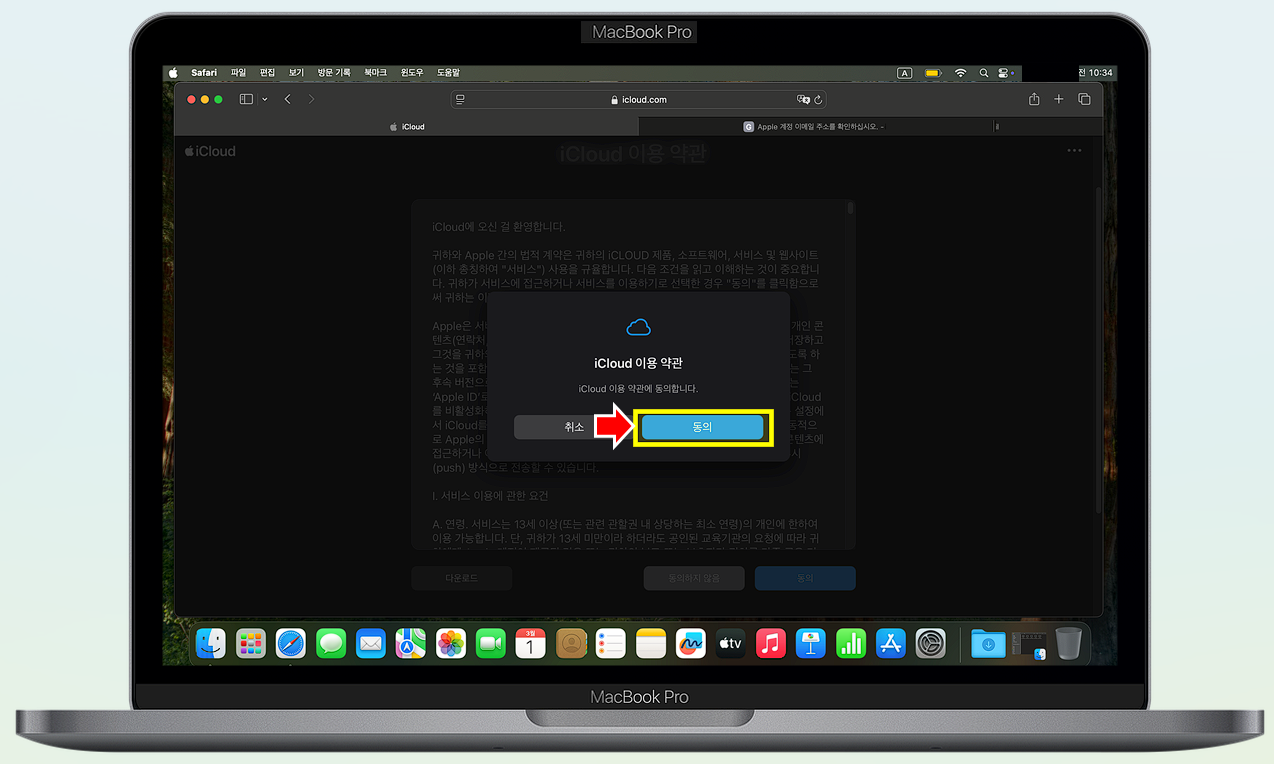Go back with the Safari back arrow
The height and width of the screenshot is (764, 1274).
(288, 99)
